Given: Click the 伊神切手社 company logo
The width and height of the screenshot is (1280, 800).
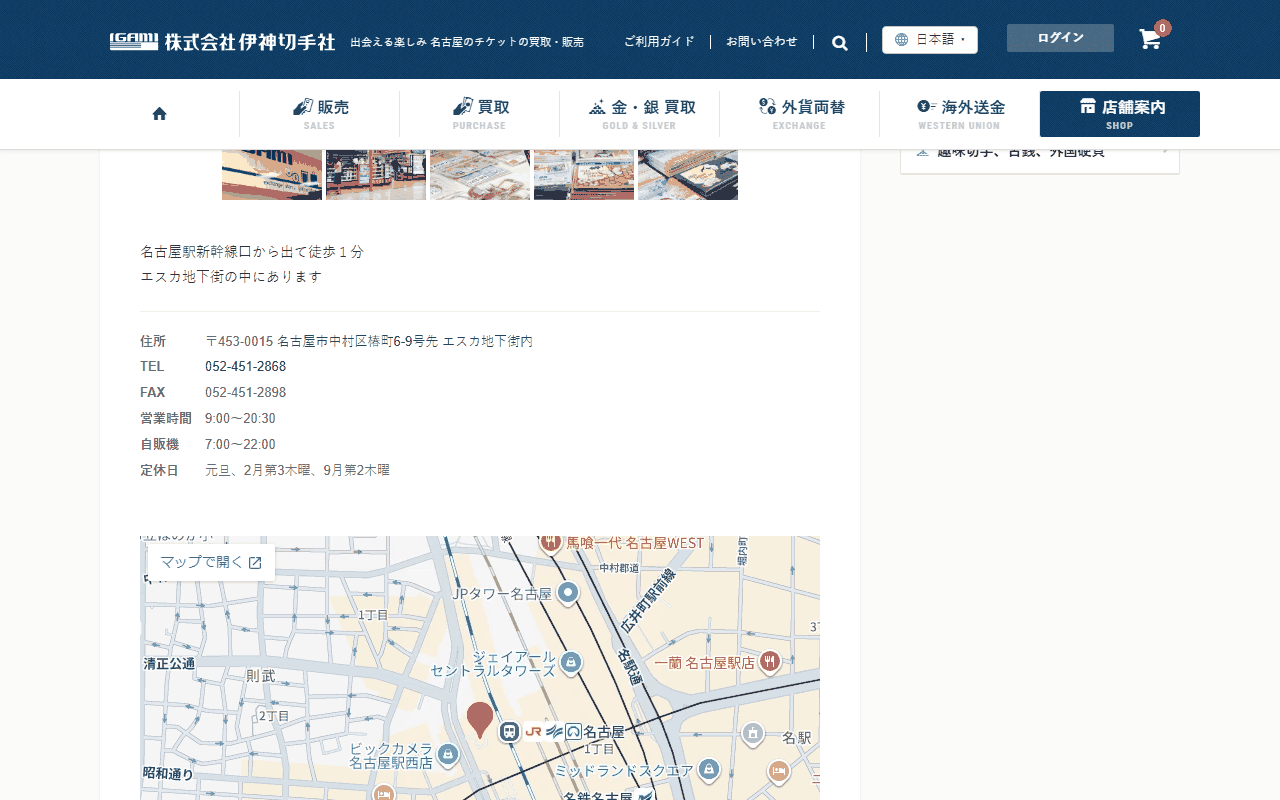Looking at the screenshot, I should pos(222,41).
